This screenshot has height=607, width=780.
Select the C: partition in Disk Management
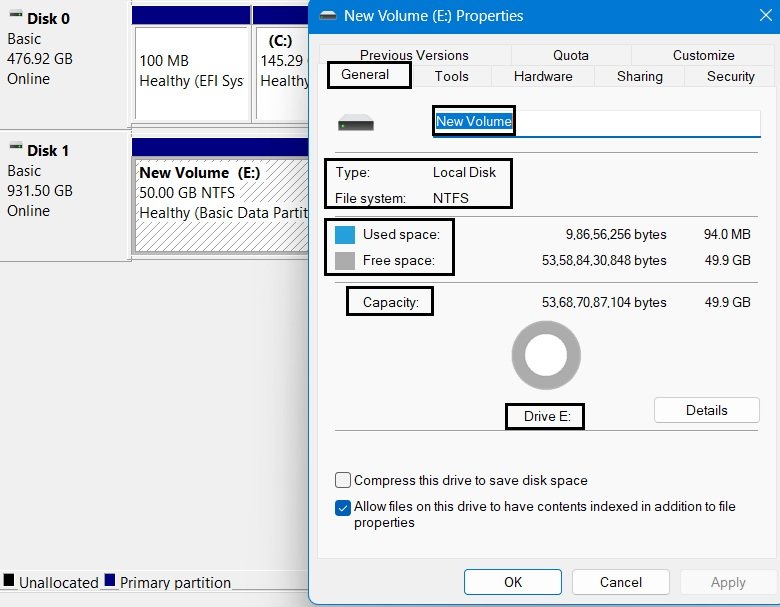tap(282, 74)
